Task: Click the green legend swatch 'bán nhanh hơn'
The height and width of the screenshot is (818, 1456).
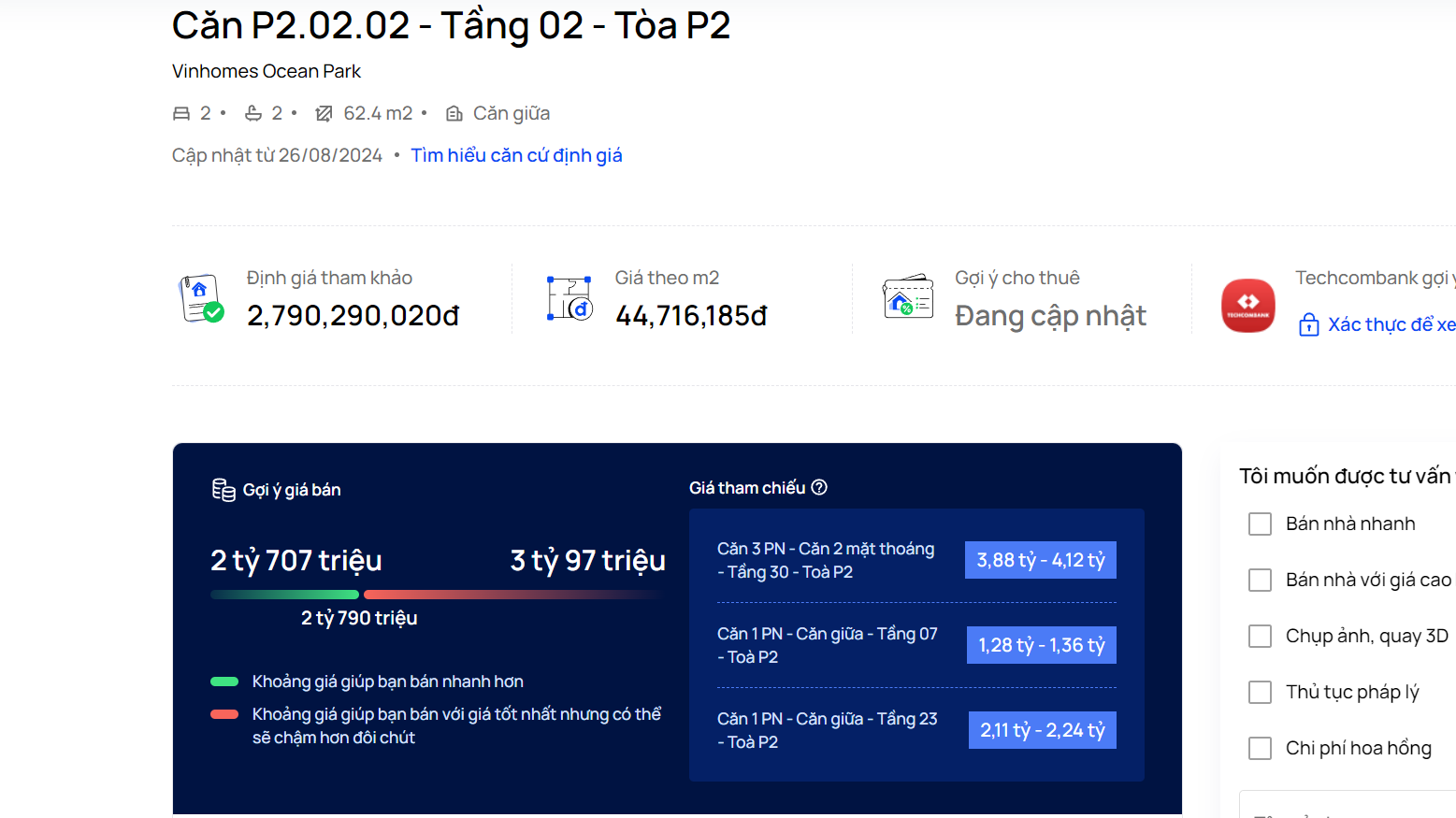Action: [x=224, y=682]
